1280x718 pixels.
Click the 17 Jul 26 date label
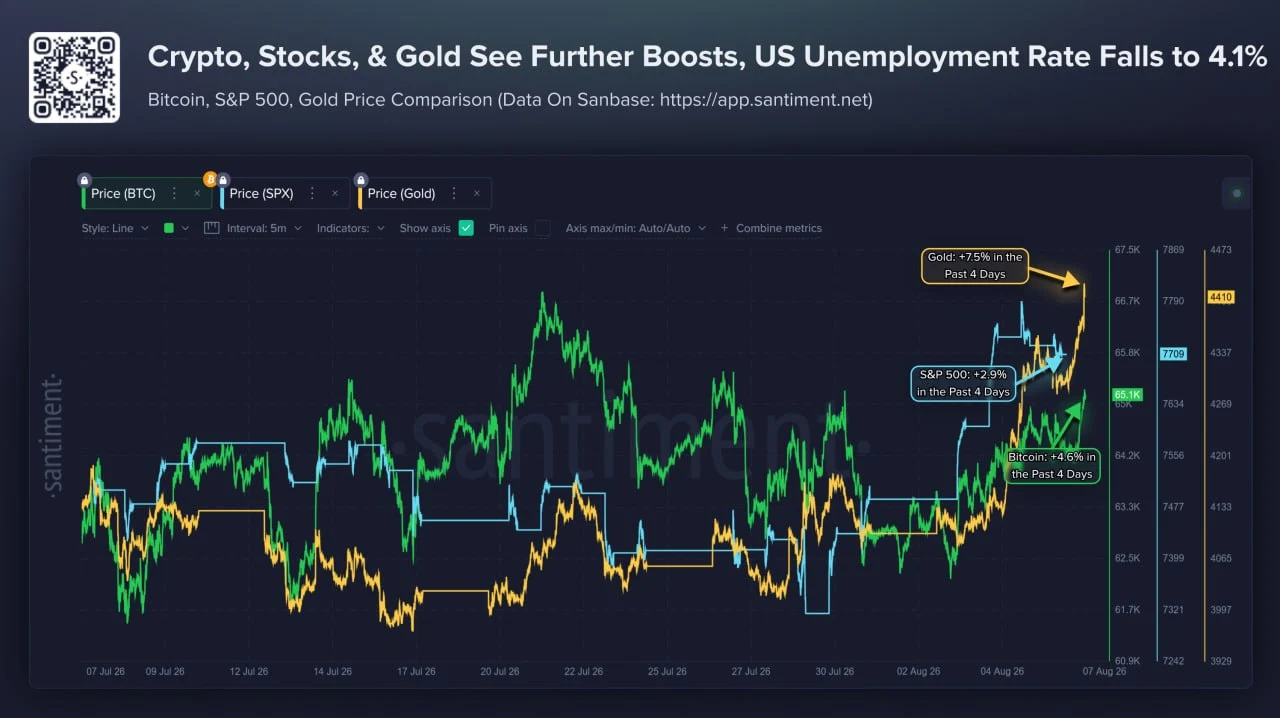pos(415,671)
